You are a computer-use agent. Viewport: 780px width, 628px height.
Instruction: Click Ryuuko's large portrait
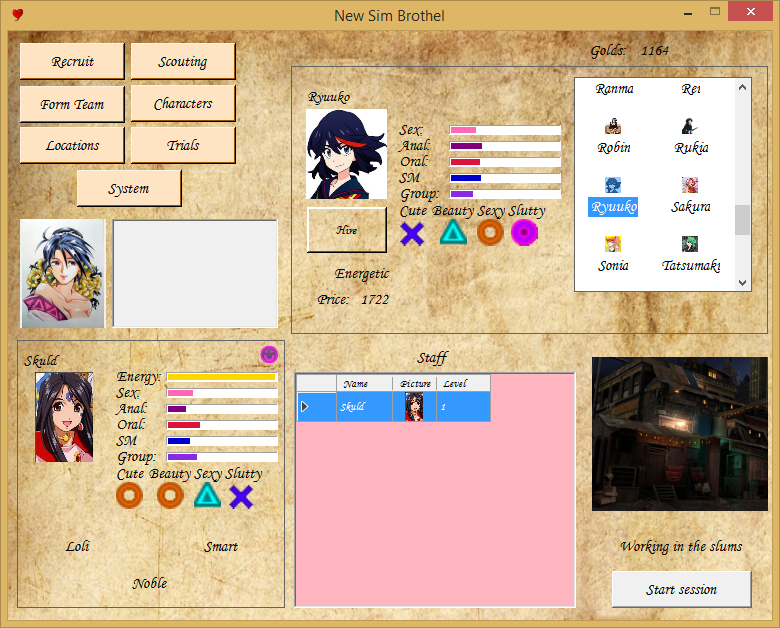pos(346,154)
